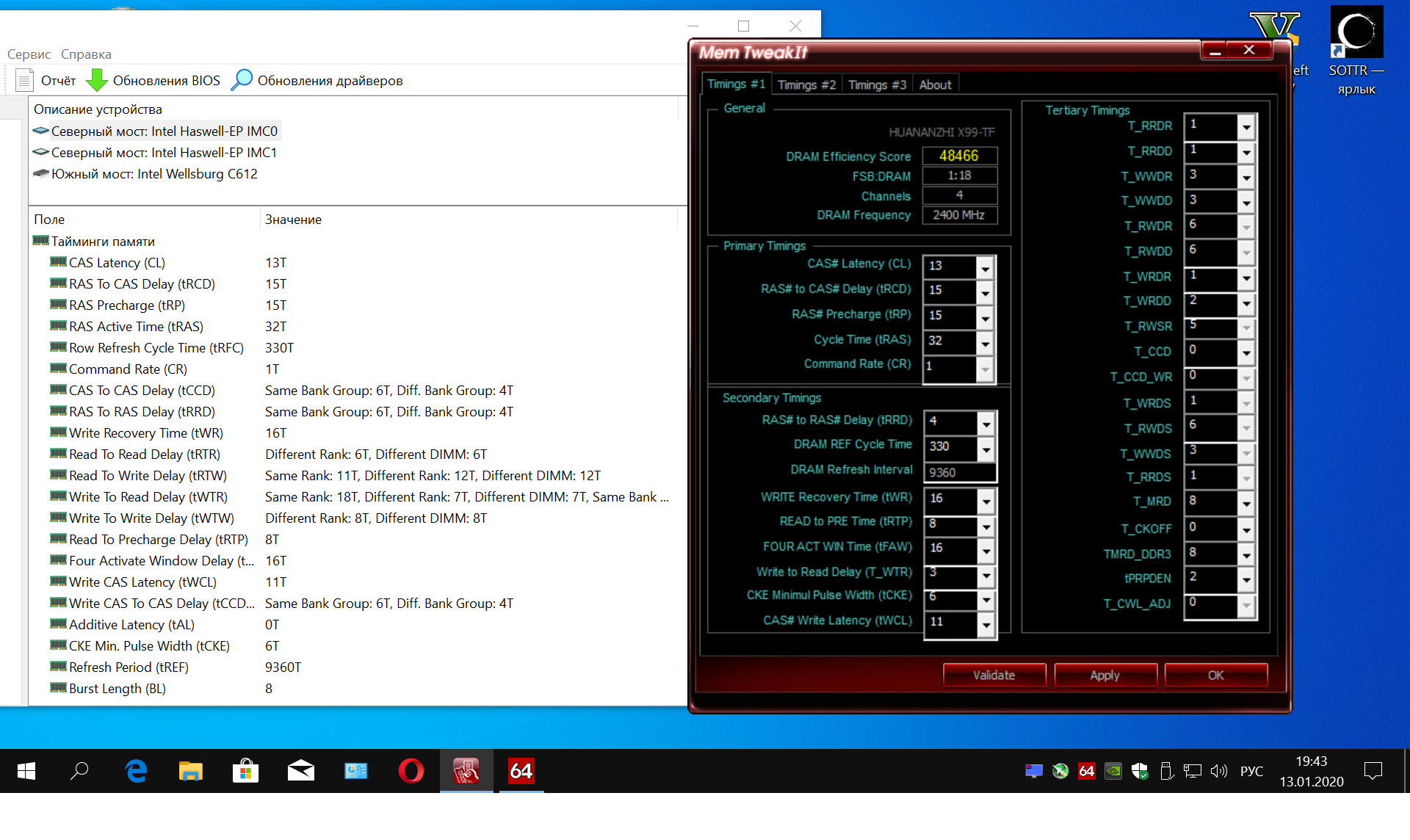Open Windows Security tray icon

[1140, 771]
